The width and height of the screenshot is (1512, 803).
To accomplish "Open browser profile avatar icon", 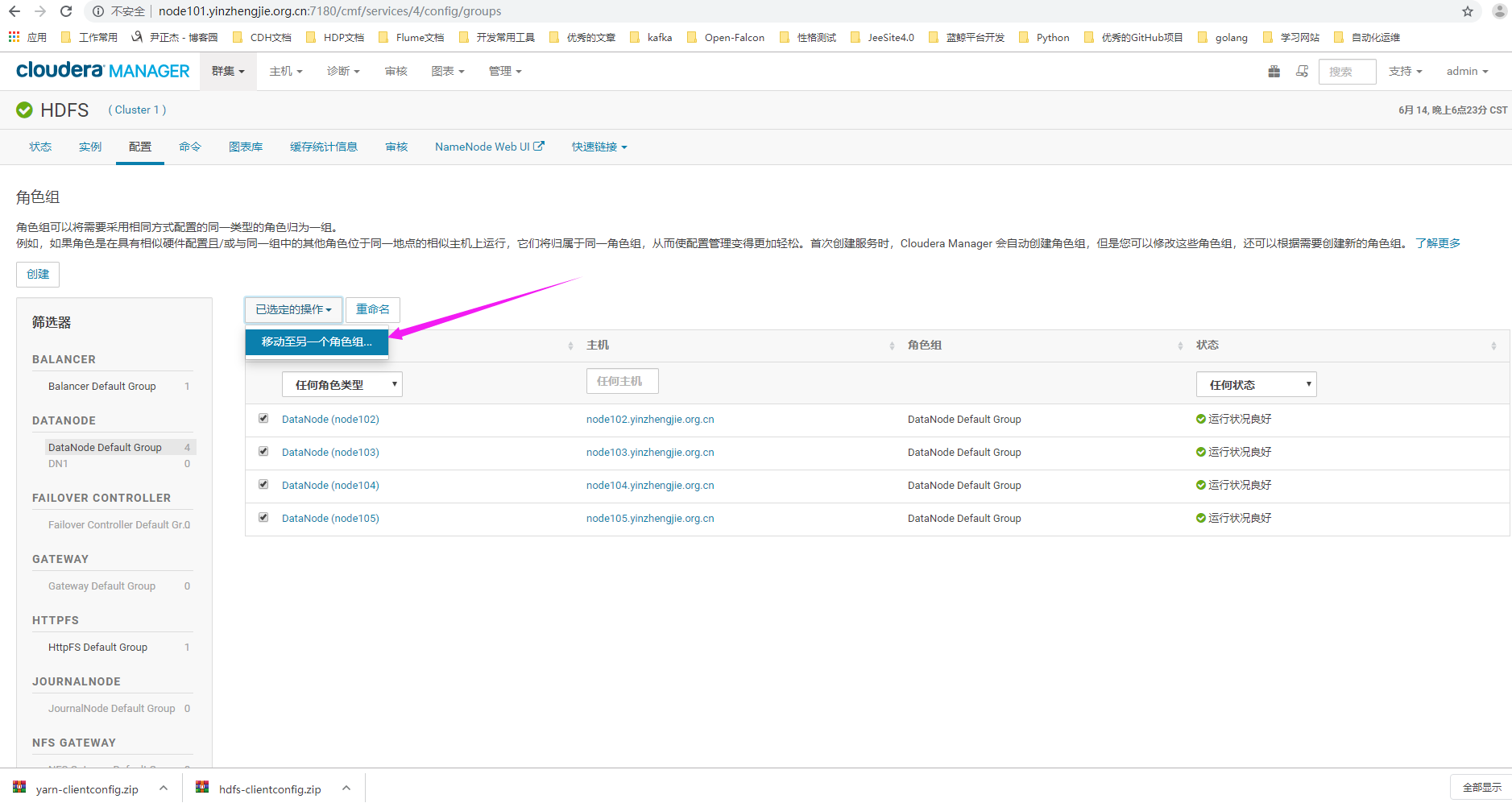I will (x=1499, y=11).
